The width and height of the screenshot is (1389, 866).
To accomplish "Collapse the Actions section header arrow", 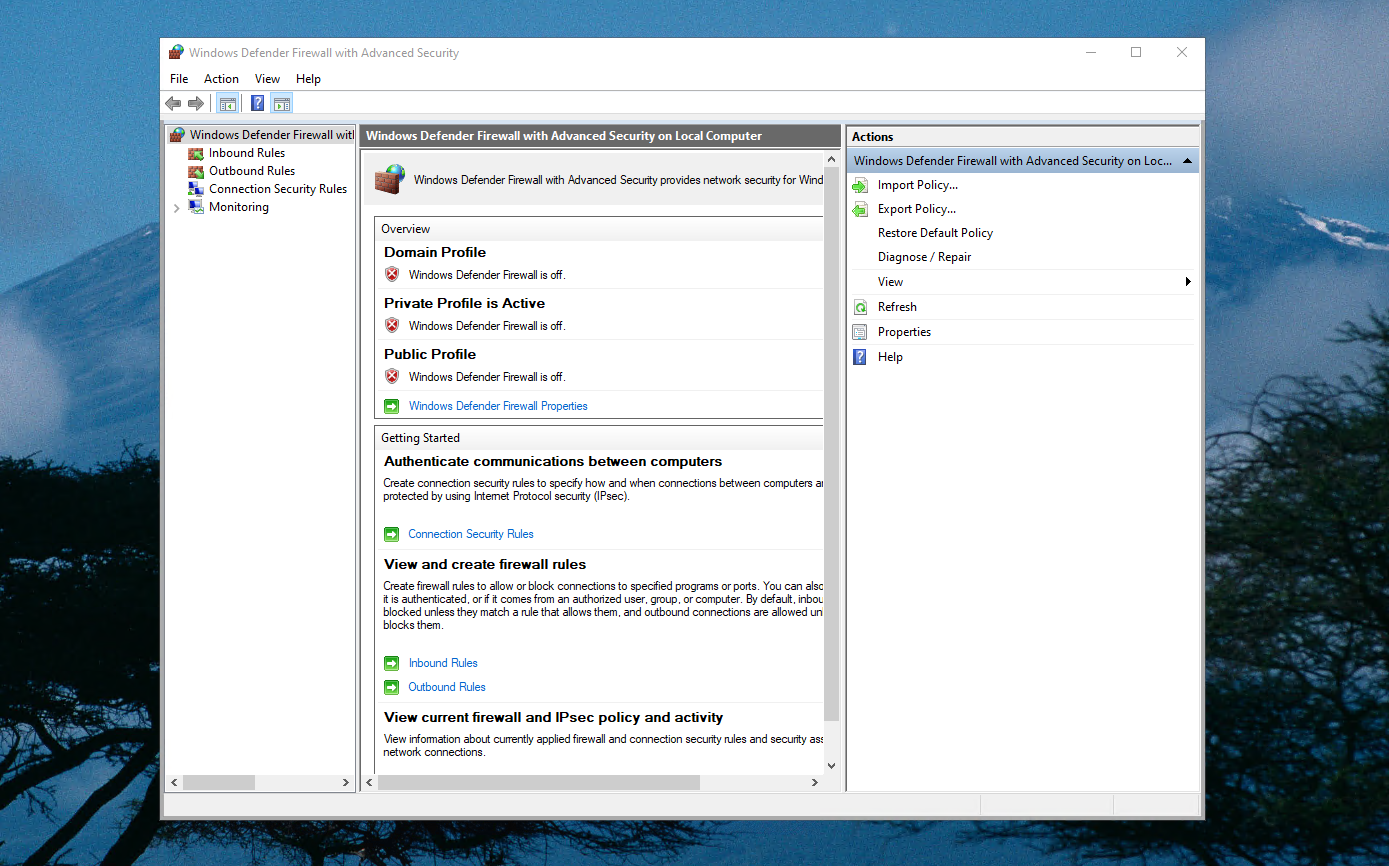I will 1187,161.
